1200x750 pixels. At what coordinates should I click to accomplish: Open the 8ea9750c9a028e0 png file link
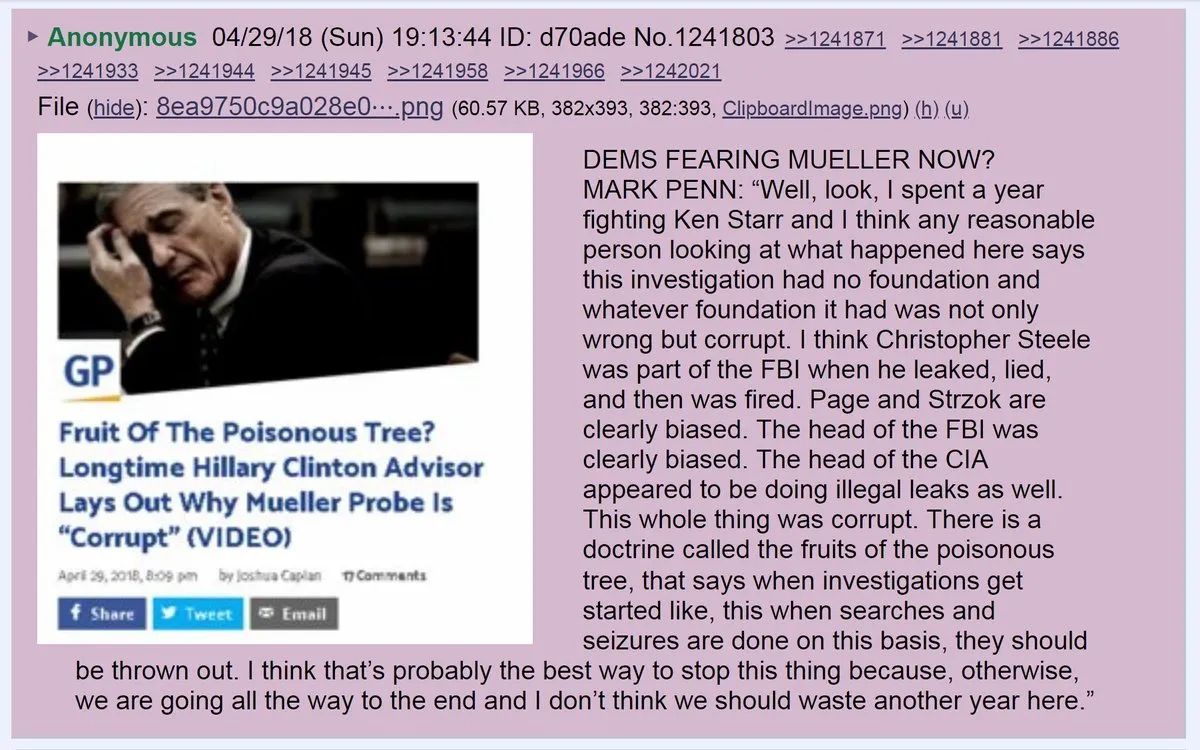(x=299, y=106)
